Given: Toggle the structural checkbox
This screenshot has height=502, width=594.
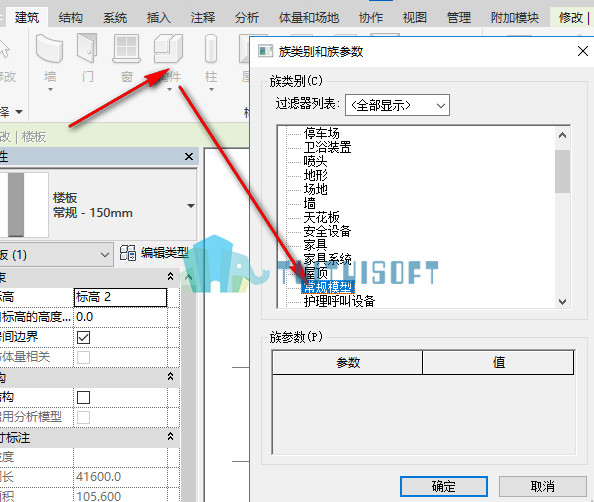Looking at the screenshot, I should 83,397.
